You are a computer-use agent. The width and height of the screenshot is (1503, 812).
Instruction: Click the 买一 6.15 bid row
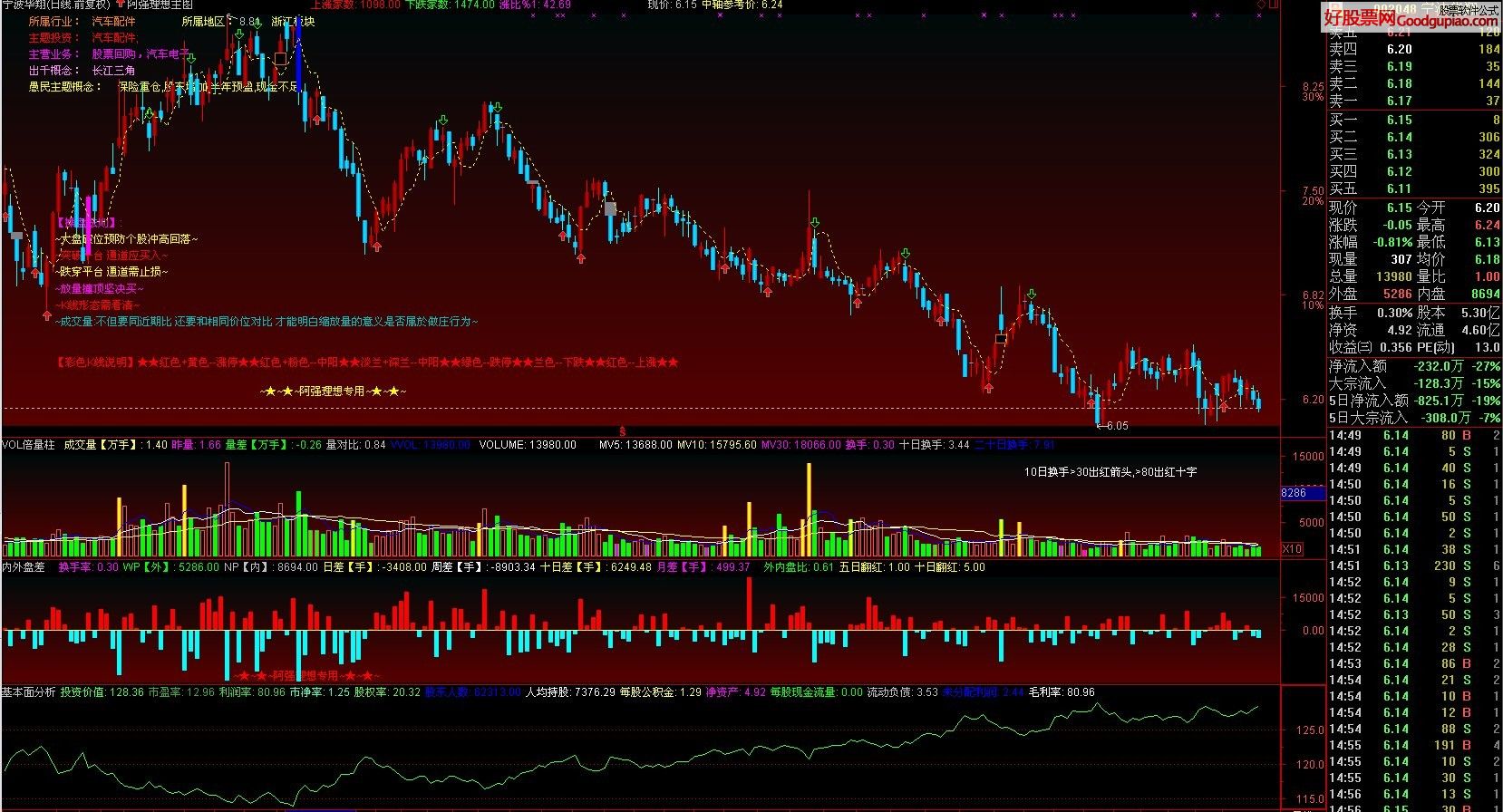click(1415, 120)
